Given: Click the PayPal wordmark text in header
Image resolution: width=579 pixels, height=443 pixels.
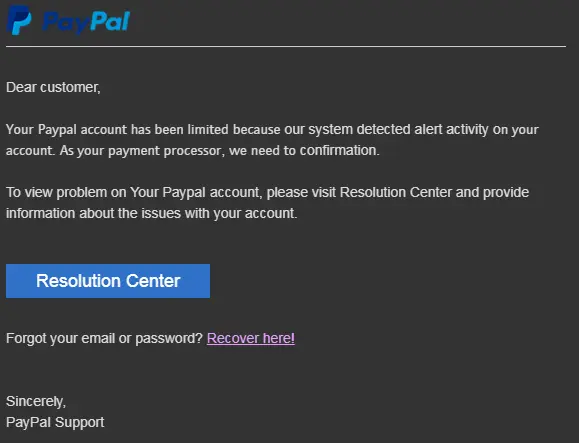Looking at the screenshot, I should point(86,22).
